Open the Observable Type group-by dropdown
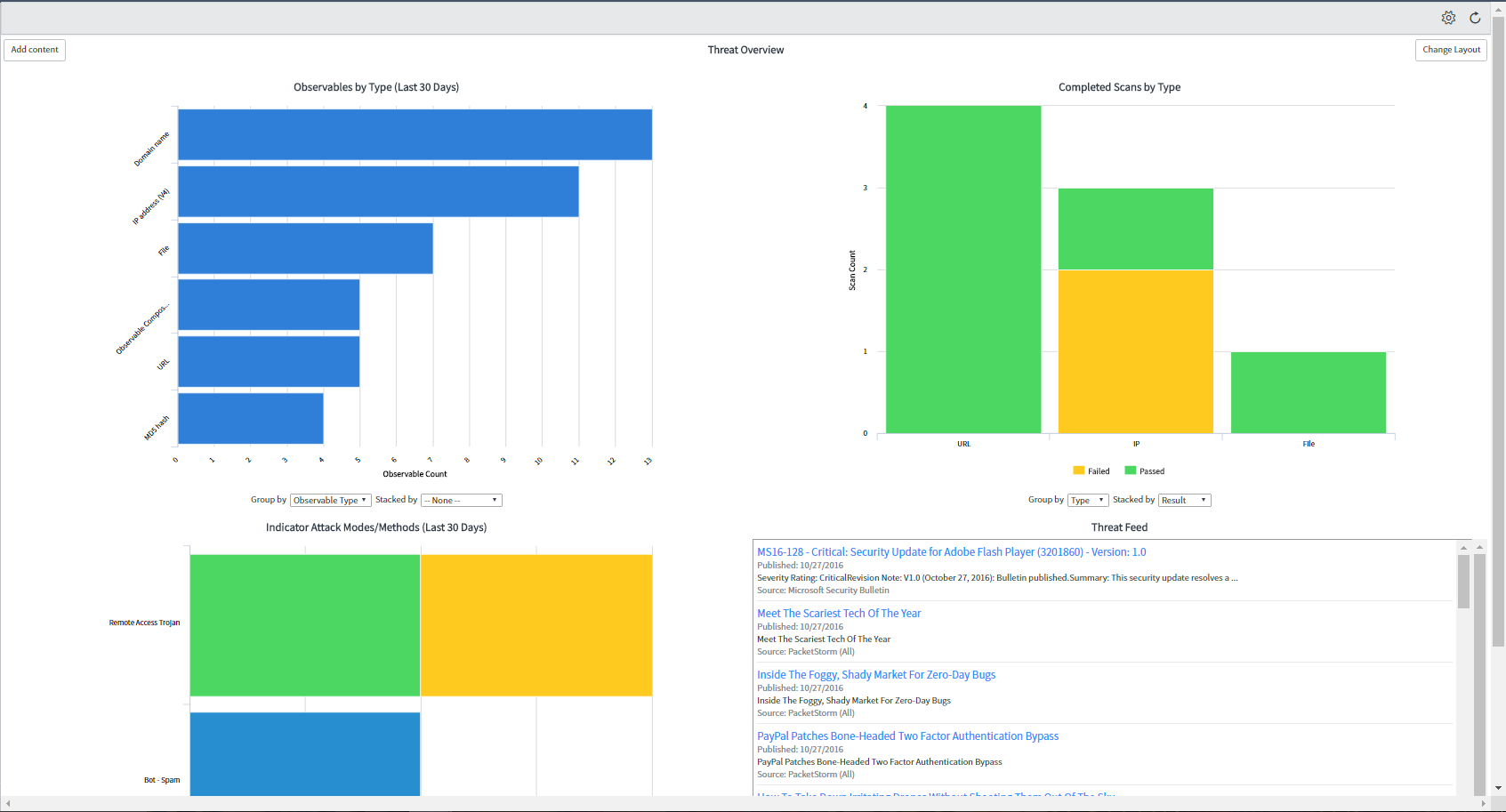1506x812 pixels. click(x=330, y=501)
